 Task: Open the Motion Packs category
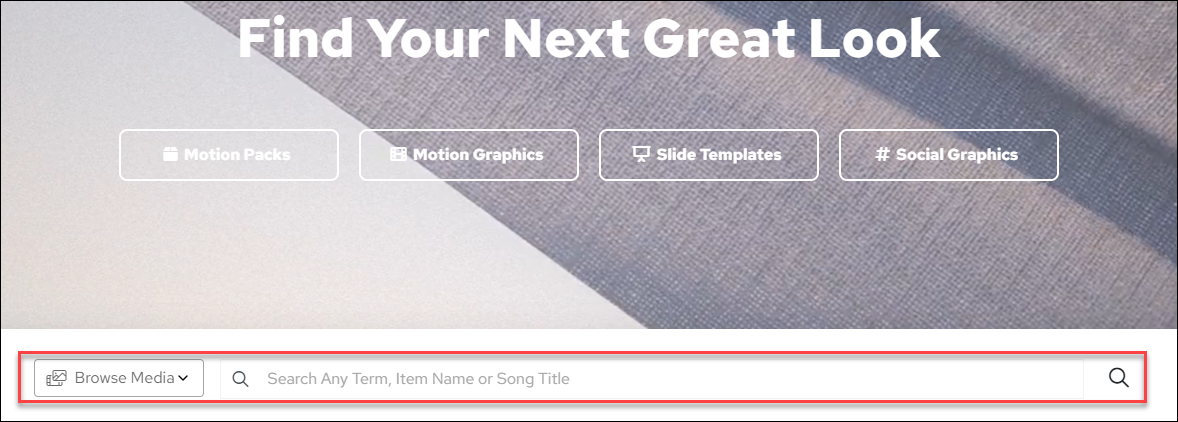(229, 155)
